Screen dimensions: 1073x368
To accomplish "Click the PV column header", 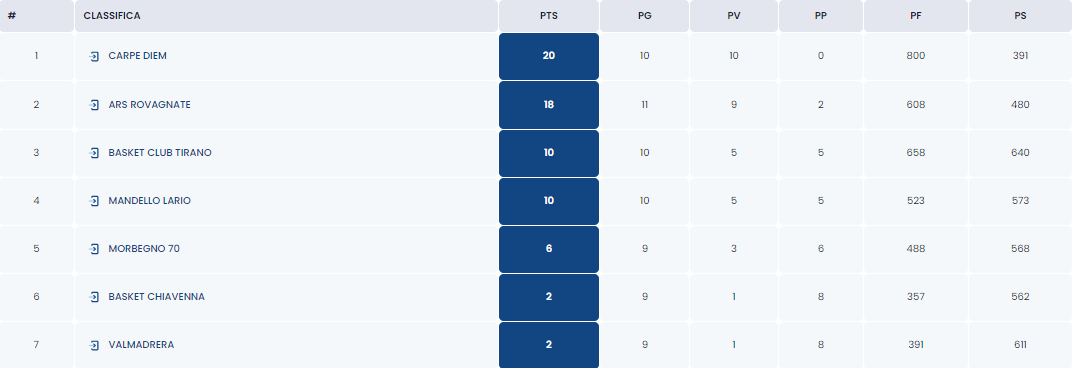I will point(734,16).
